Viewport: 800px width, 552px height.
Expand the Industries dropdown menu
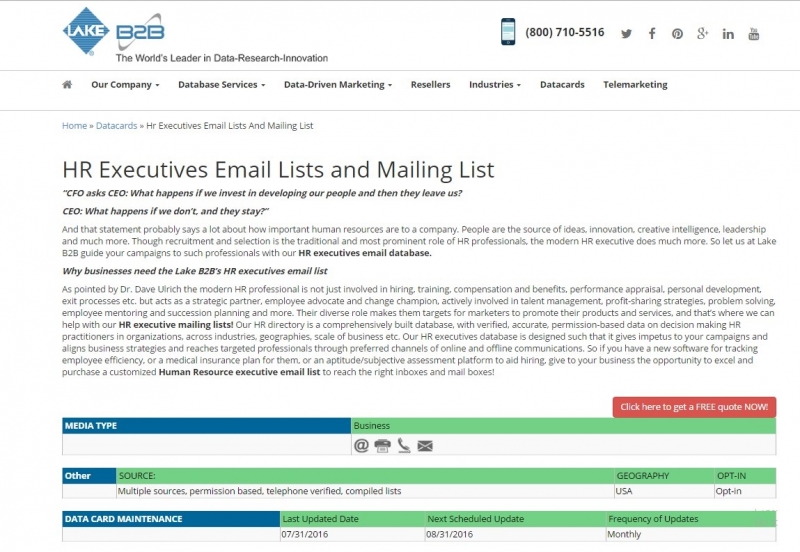click(x=495, y=85)
